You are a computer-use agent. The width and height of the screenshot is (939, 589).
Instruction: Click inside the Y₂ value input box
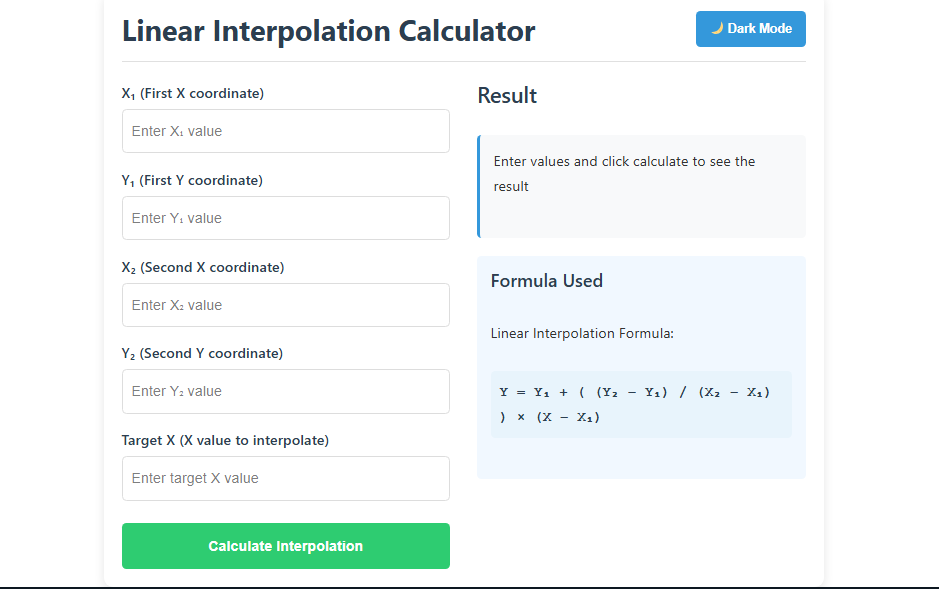[x=285, y=391]
